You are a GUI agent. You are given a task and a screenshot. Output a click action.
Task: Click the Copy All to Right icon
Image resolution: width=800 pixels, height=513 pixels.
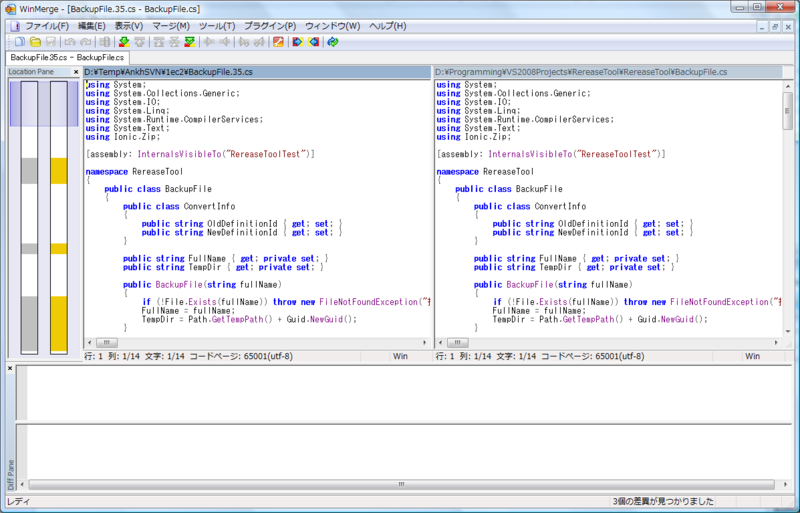(x=297, y=42)
